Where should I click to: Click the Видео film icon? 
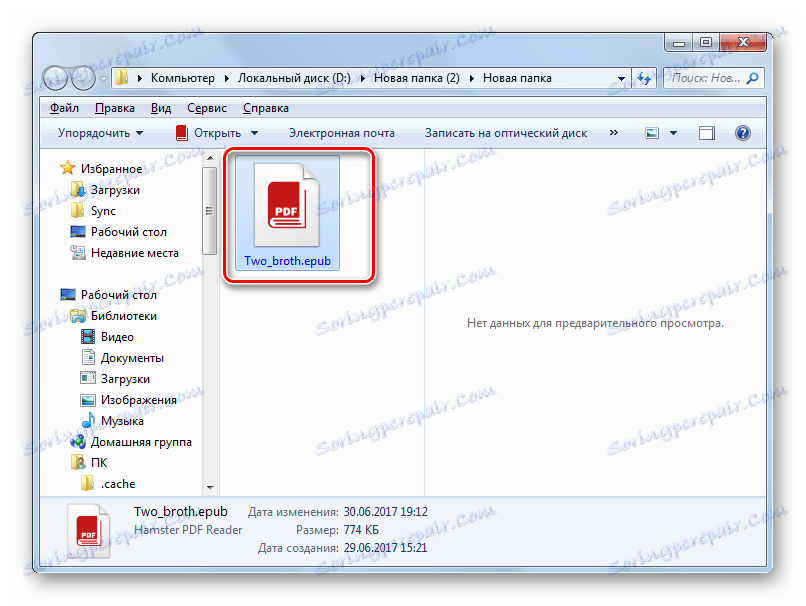click(x=88, y=337)
